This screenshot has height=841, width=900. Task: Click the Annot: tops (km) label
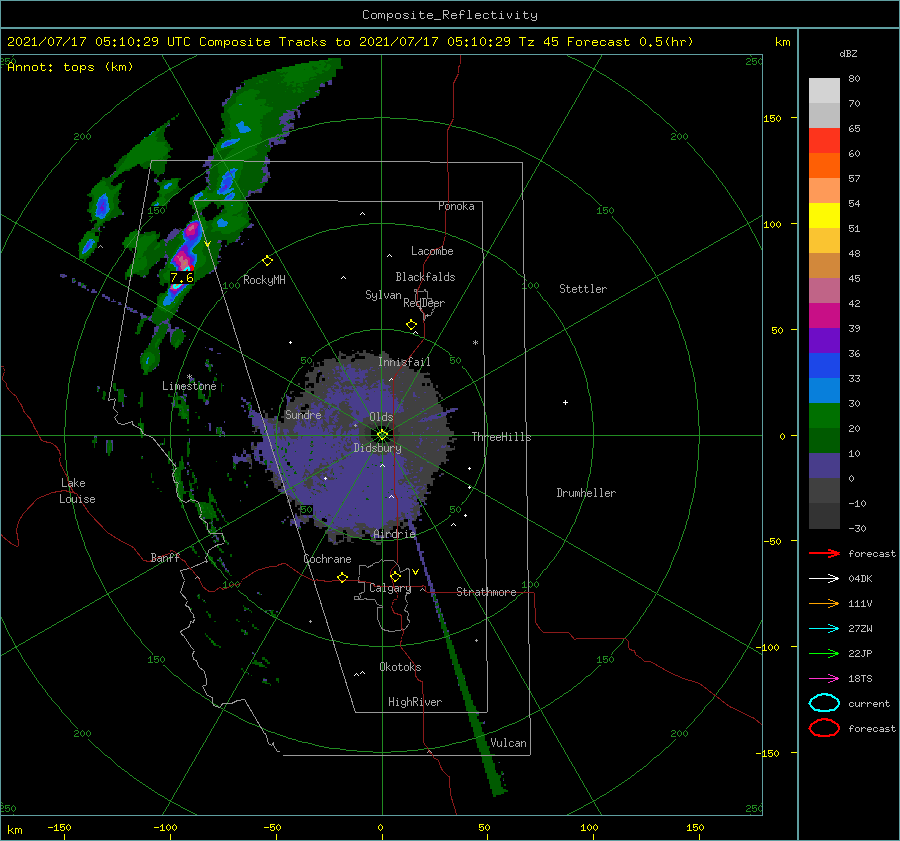point(70,67)
